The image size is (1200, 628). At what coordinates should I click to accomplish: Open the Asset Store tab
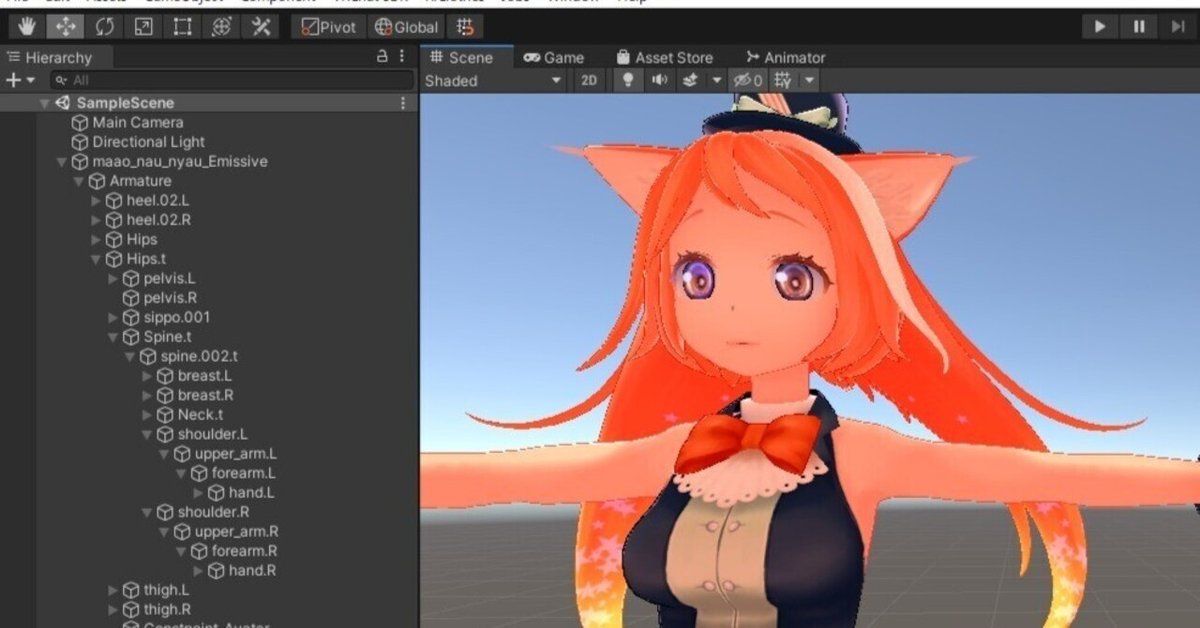664,57
